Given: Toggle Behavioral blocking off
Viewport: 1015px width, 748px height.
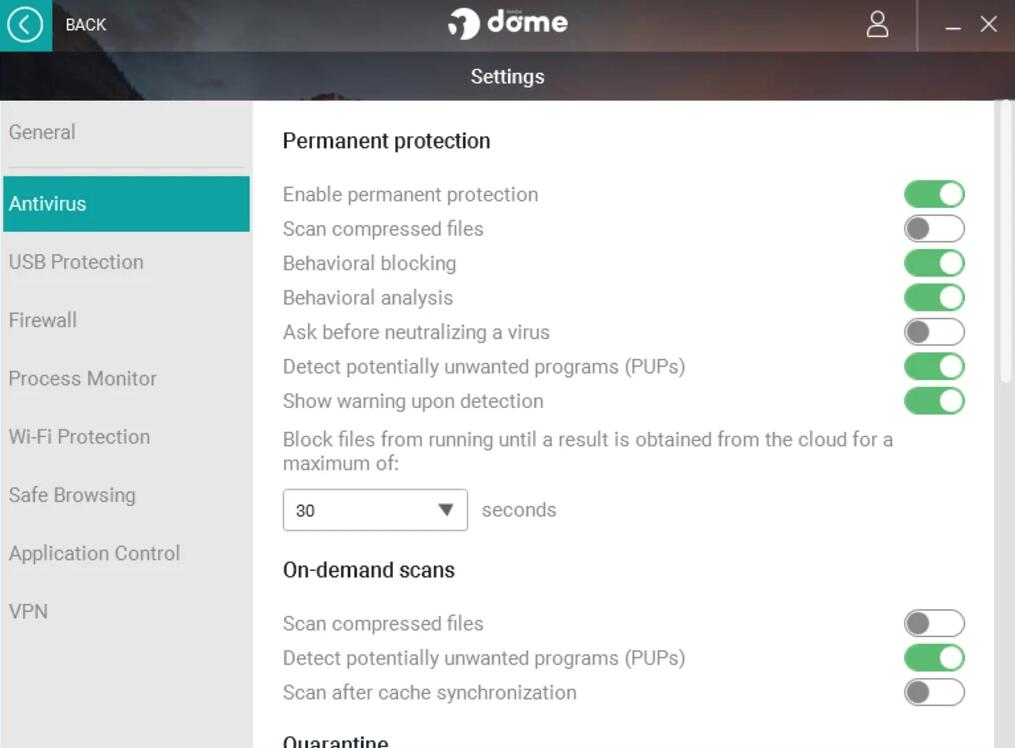Looking at the screenshot, I should point(934,263).
